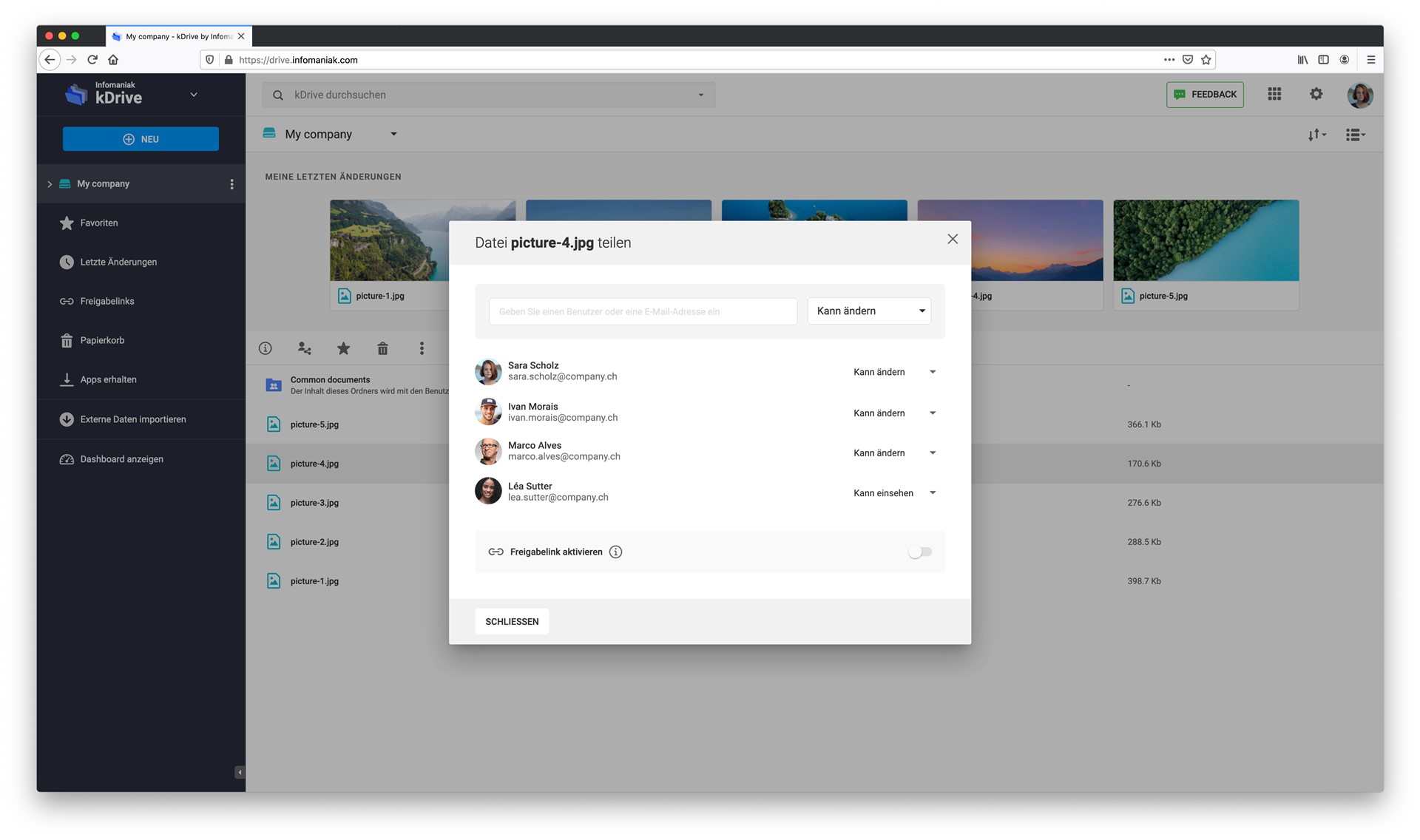Click the NEU button in the sidebar

click(141, 139)
